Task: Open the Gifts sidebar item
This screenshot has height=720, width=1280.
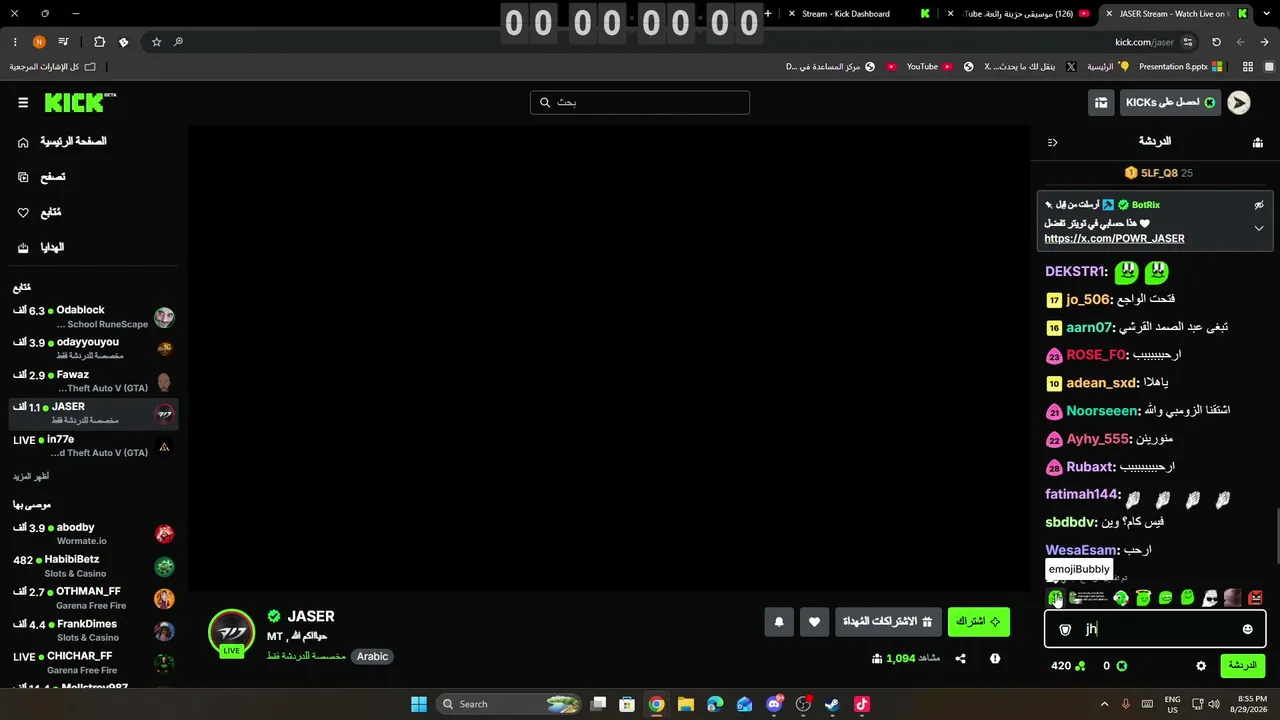Action: 41,247
